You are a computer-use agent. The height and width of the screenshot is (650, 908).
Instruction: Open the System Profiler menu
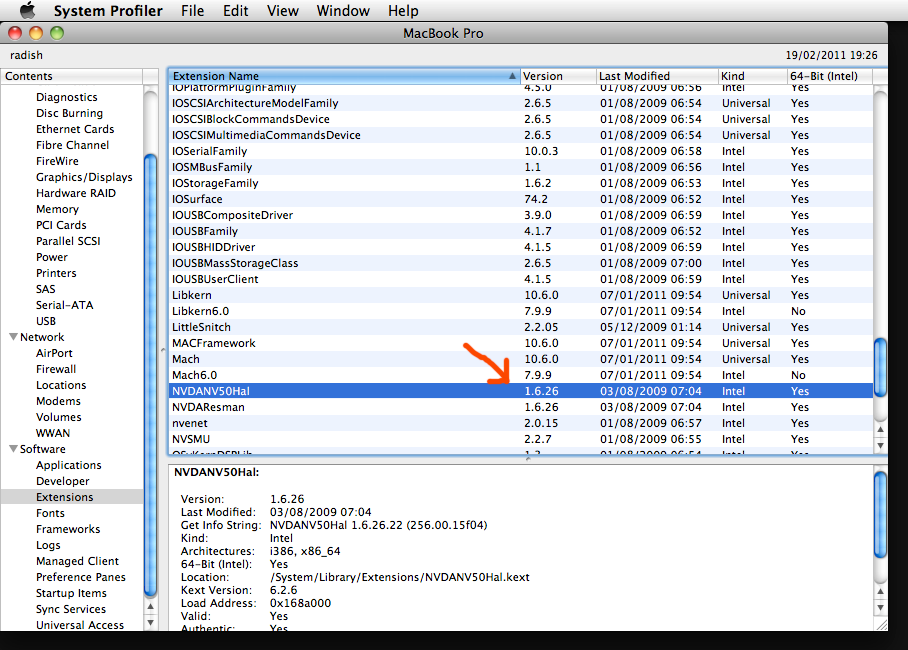[x=108, y=11]
